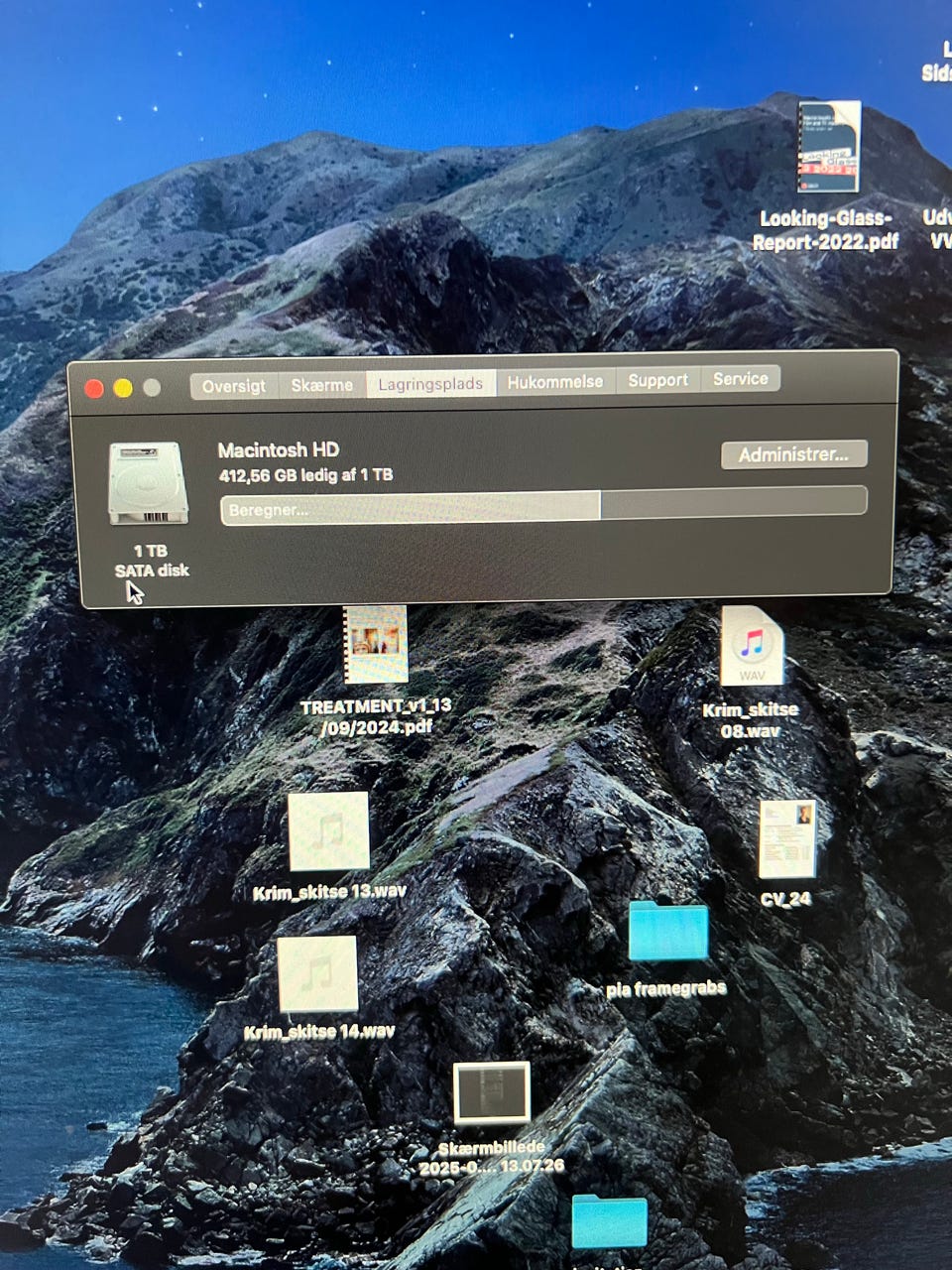The width and height of the screenshot is (952, 1270).
Task: Select the CV_24 document icon
Action: pyautogui.click(x=787, y=839)
